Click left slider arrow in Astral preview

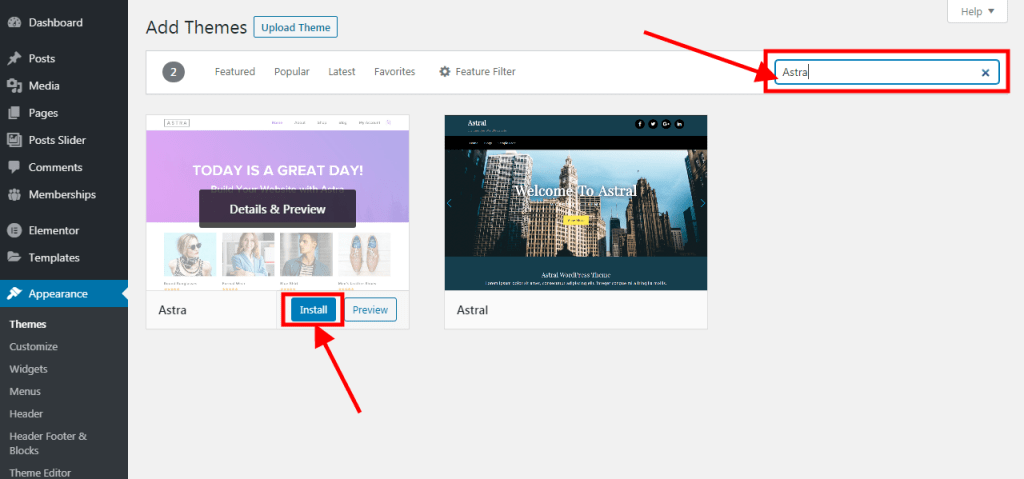point(449,203)
